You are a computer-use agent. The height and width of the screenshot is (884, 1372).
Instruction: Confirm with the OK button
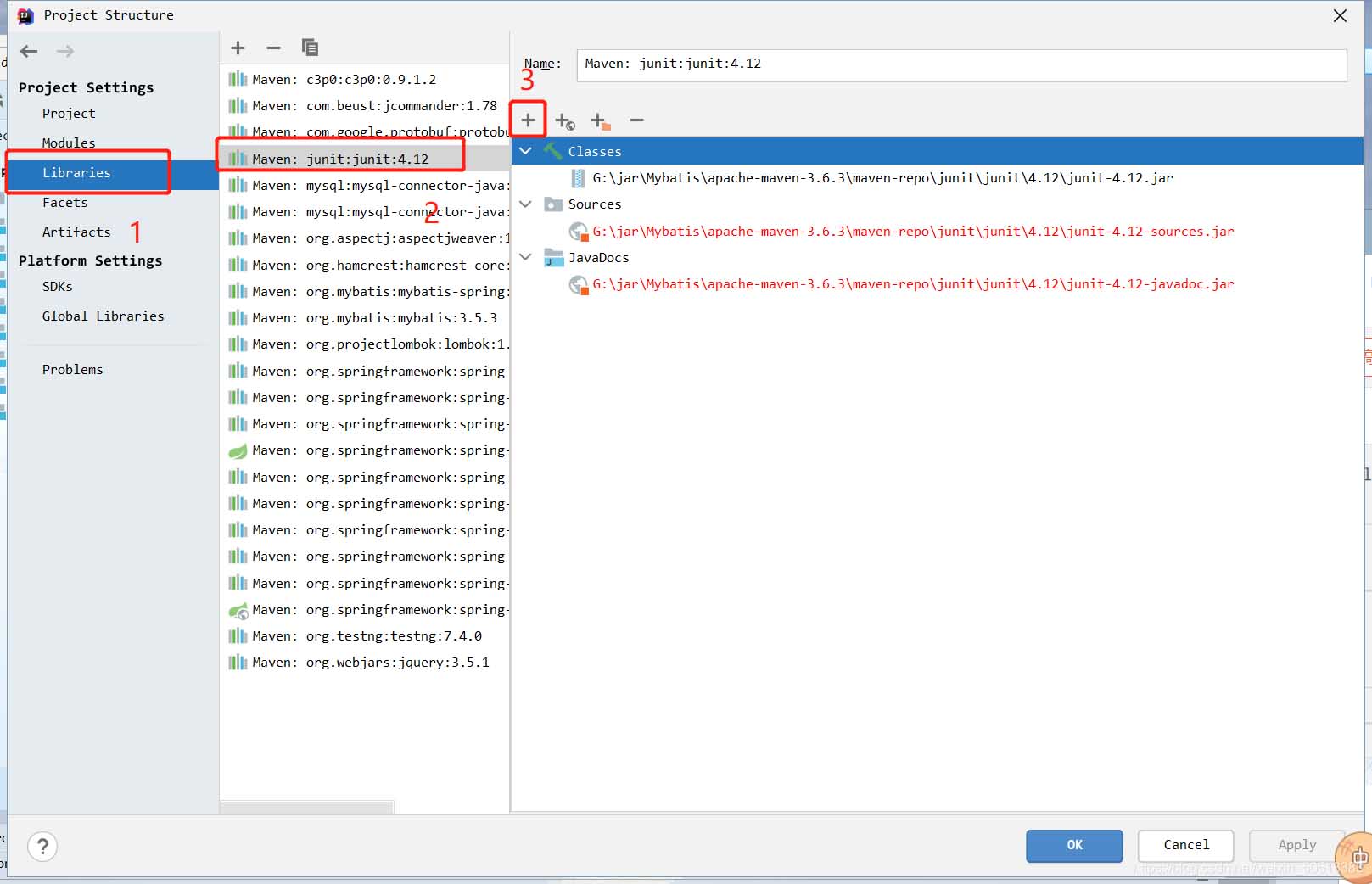click(x=1074, y=845)
